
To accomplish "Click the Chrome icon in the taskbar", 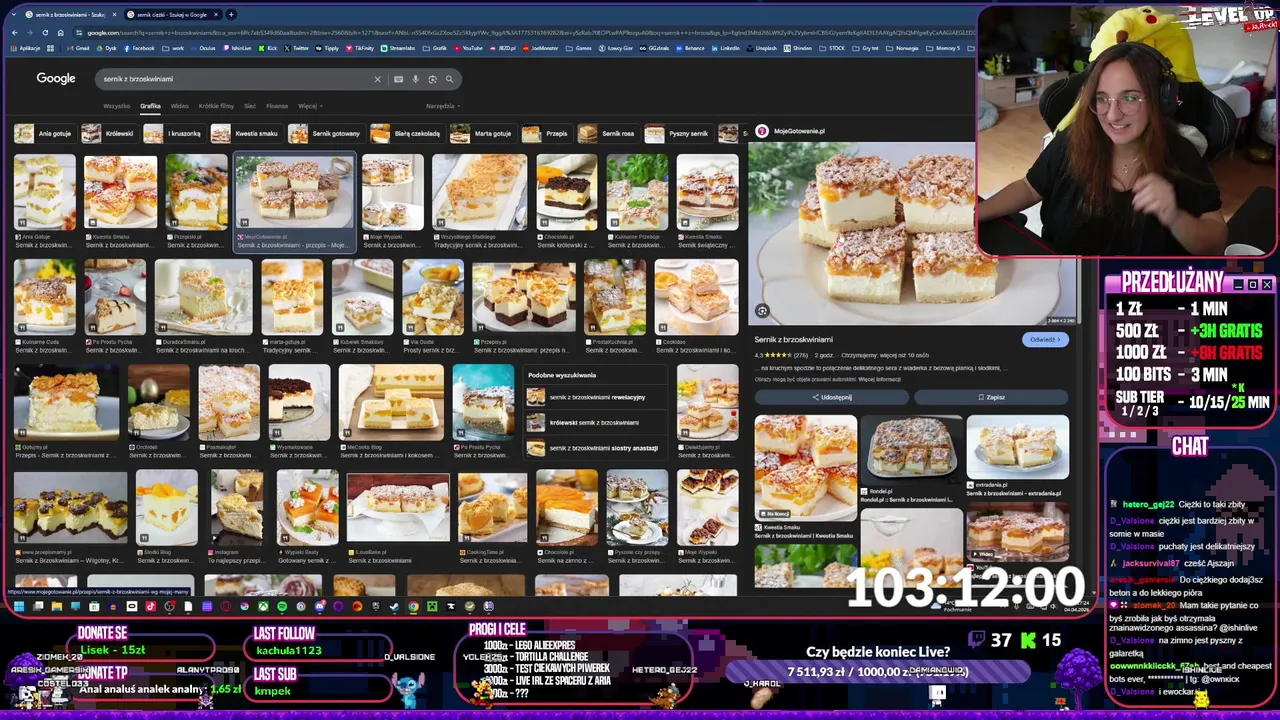I will (413, 606).
